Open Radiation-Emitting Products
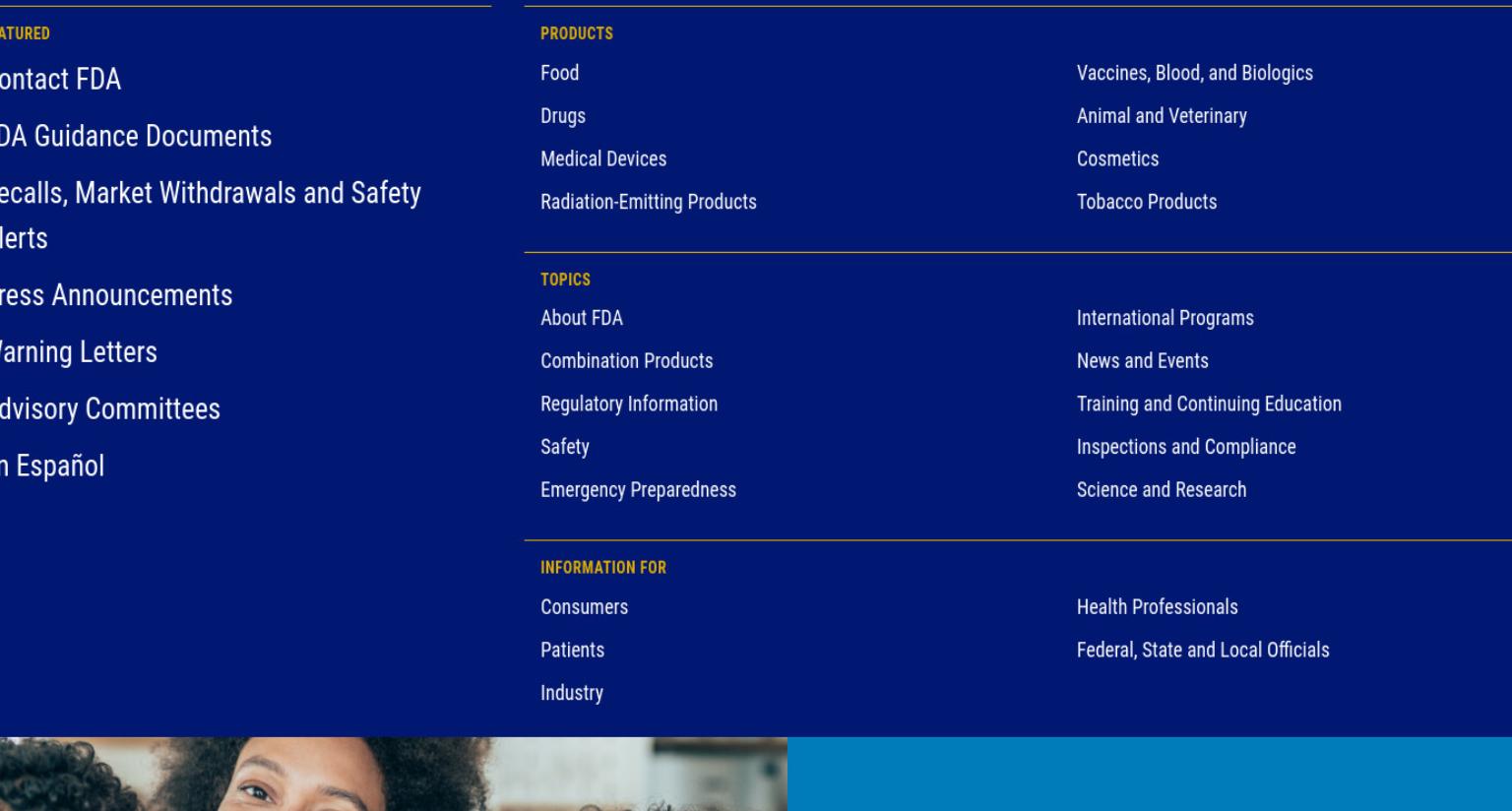1512x811 pixels. (x=649, y=202)
